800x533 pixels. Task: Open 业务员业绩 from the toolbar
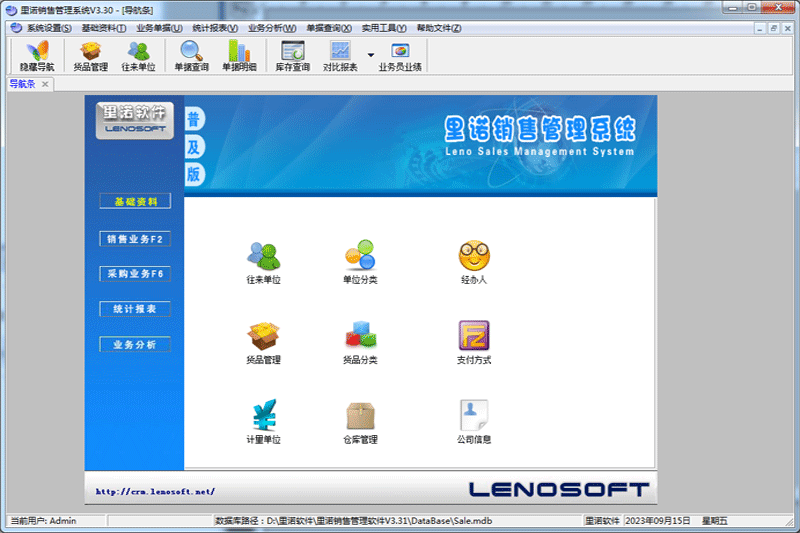coord(400,56)
